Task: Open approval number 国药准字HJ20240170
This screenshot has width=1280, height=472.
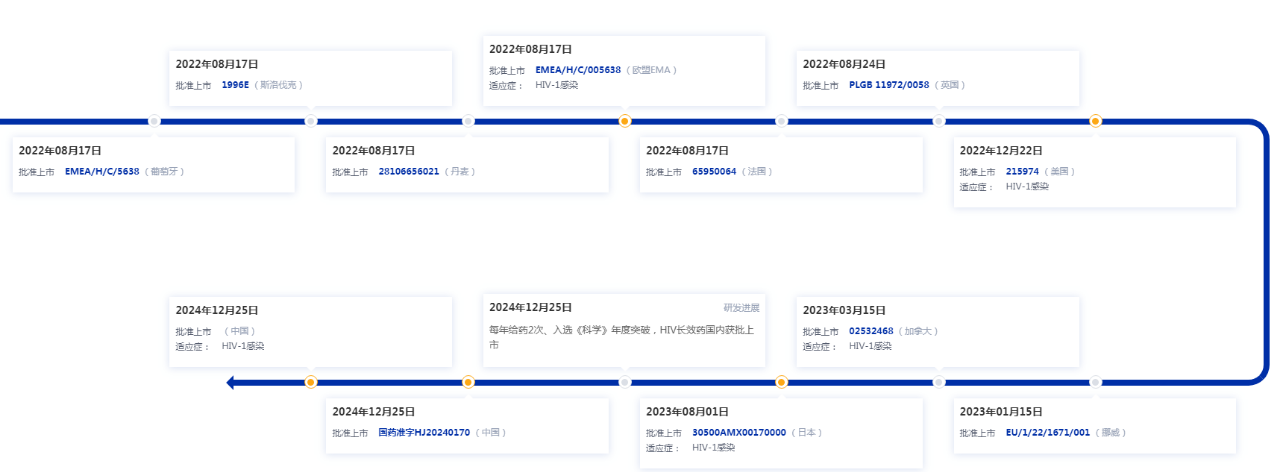Action: pyautogui.click(x=424, y=433)
